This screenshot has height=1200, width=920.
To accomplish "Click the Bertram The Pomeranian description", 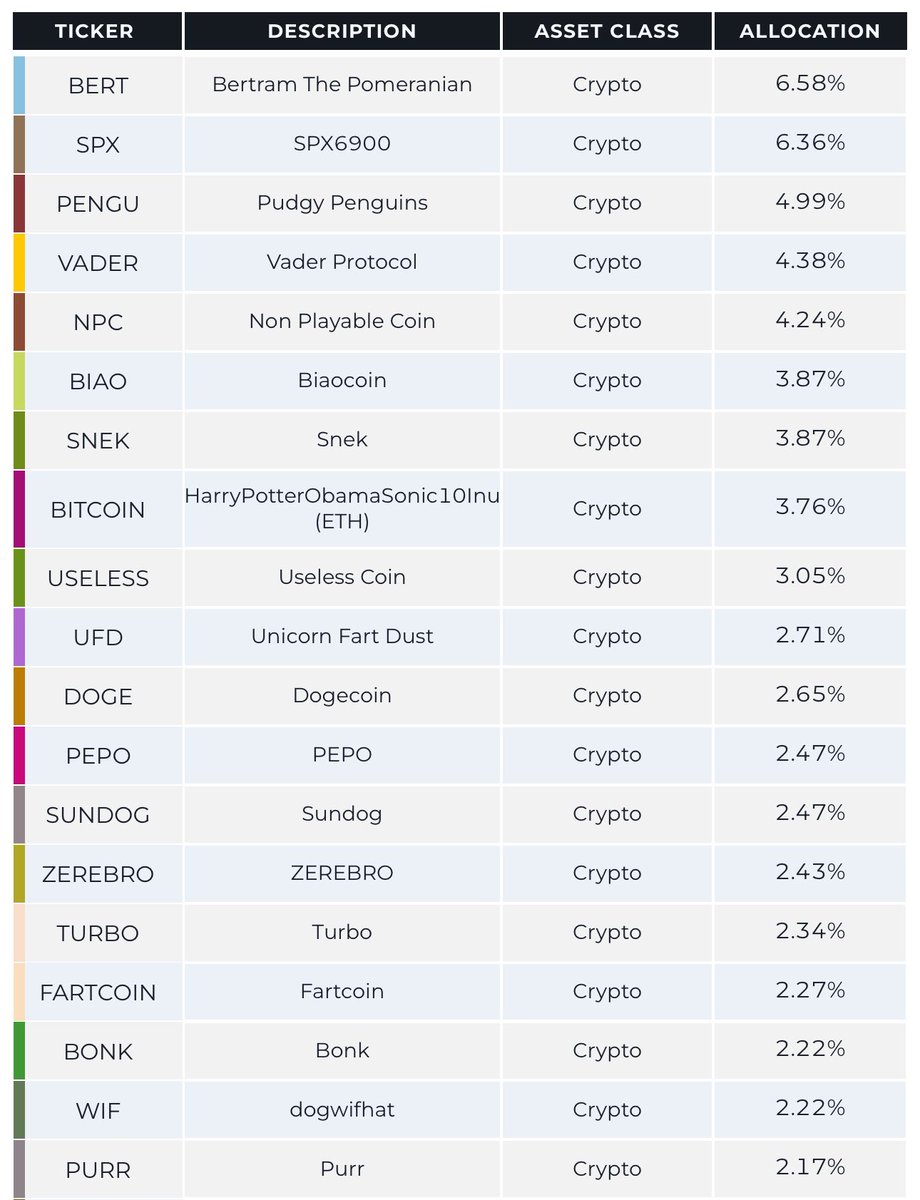I will [342, 85].
